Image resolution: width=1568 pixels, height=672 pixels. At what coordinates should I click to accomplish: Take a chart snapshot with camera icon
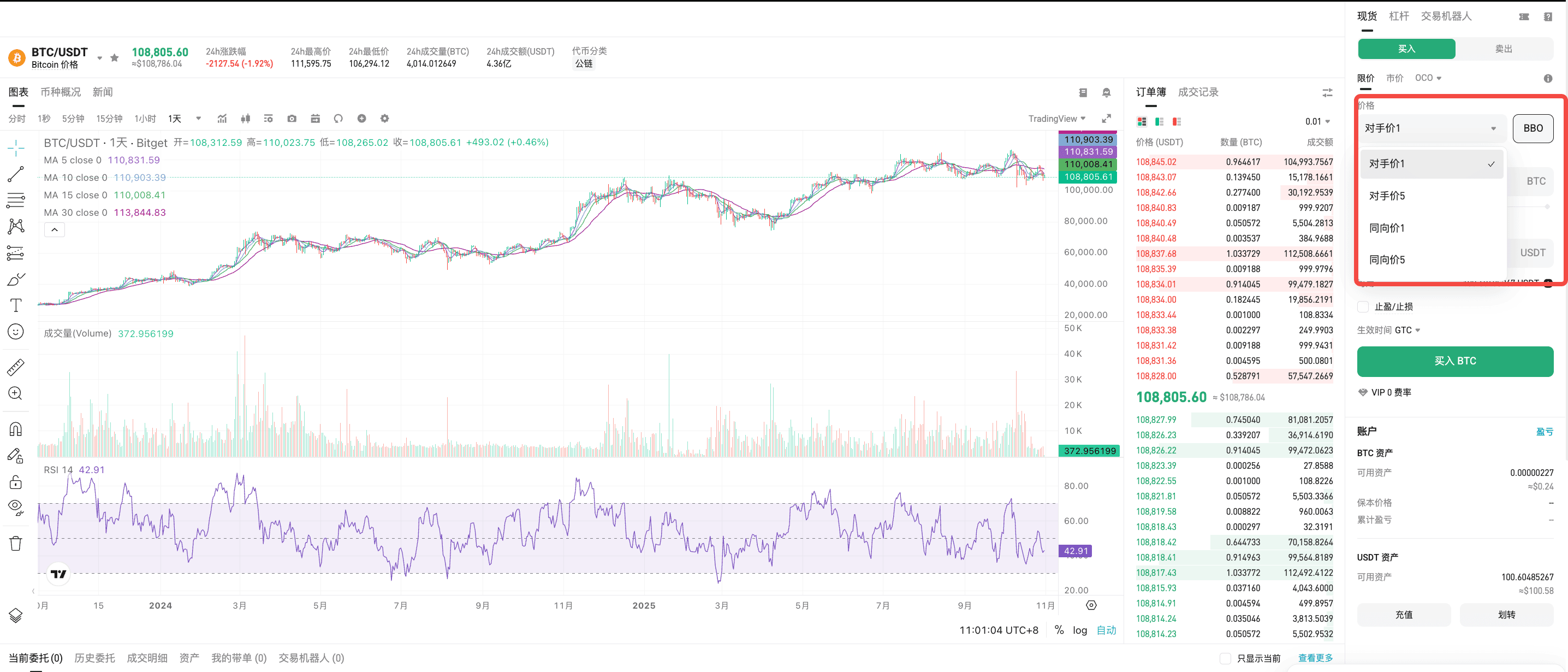(x=292, y=119)
